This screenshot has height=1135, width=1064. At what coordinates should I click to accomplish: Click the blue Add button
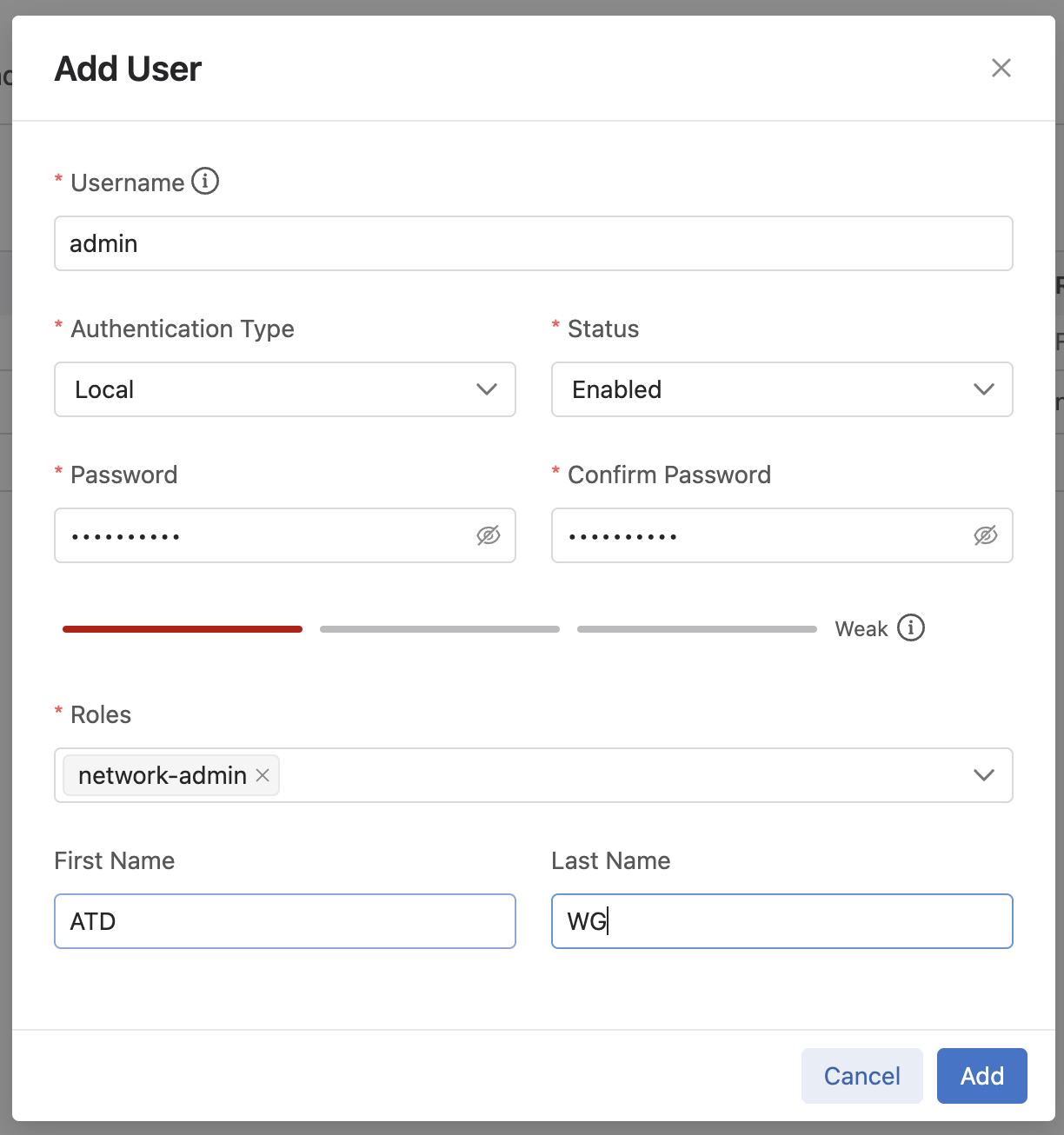click(x=981, y=1076)
